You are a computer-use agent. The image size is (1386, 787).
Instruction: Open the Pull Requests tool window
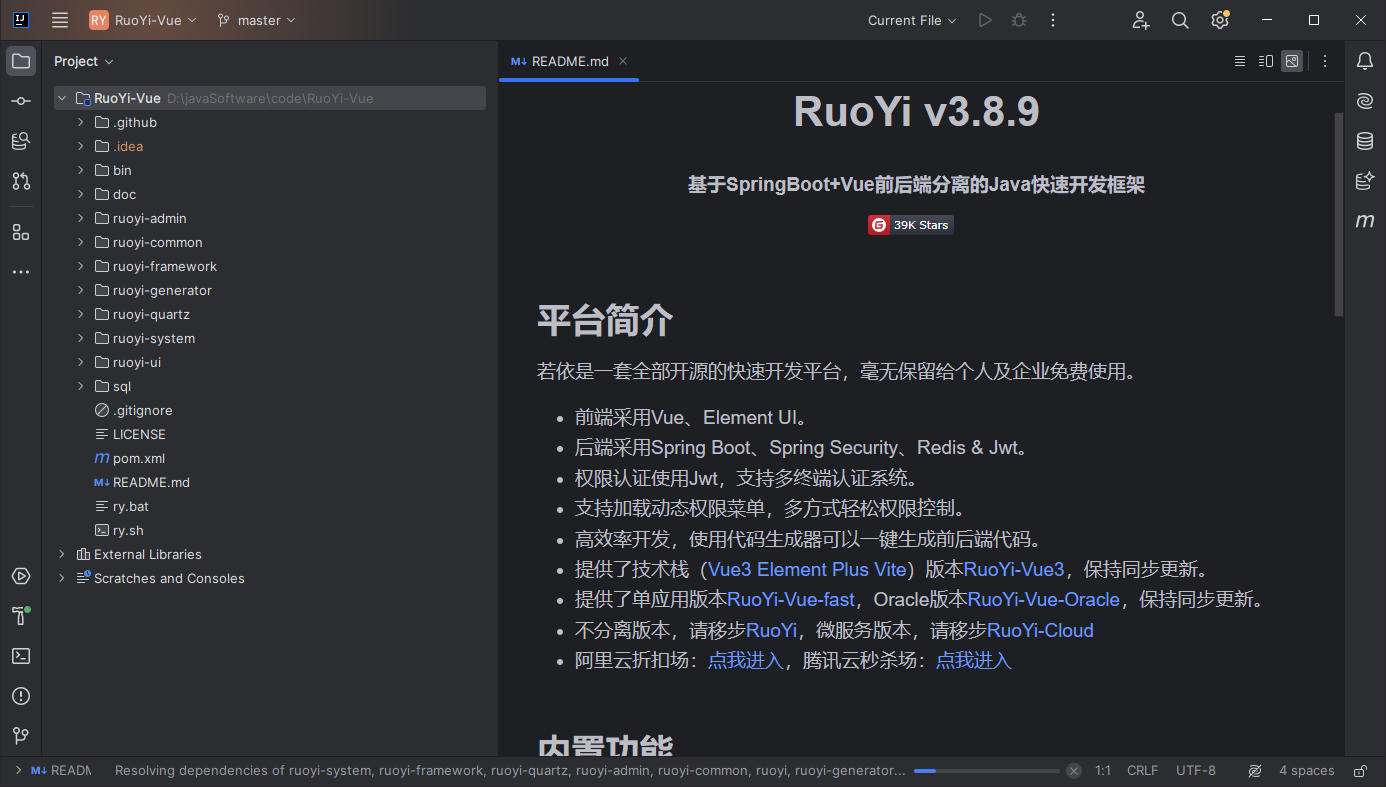[x=20, y=181]
